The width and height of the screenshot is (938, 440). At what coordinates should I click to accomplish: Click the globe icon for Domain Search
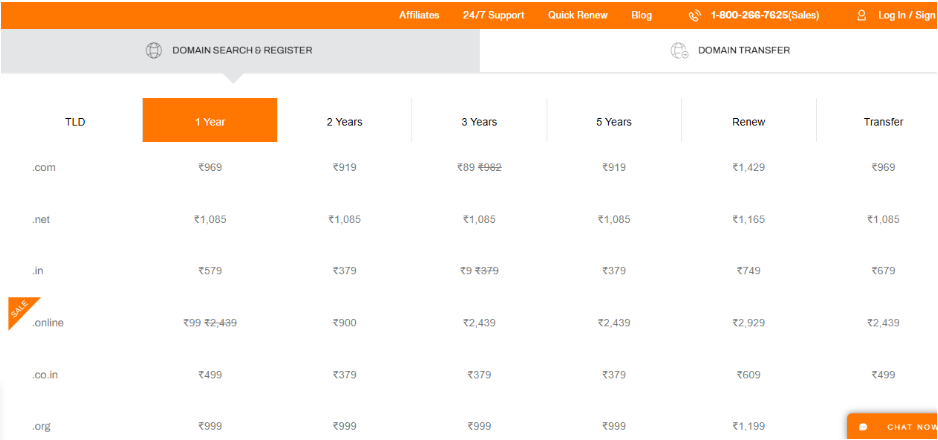click(x=154, y=50)
